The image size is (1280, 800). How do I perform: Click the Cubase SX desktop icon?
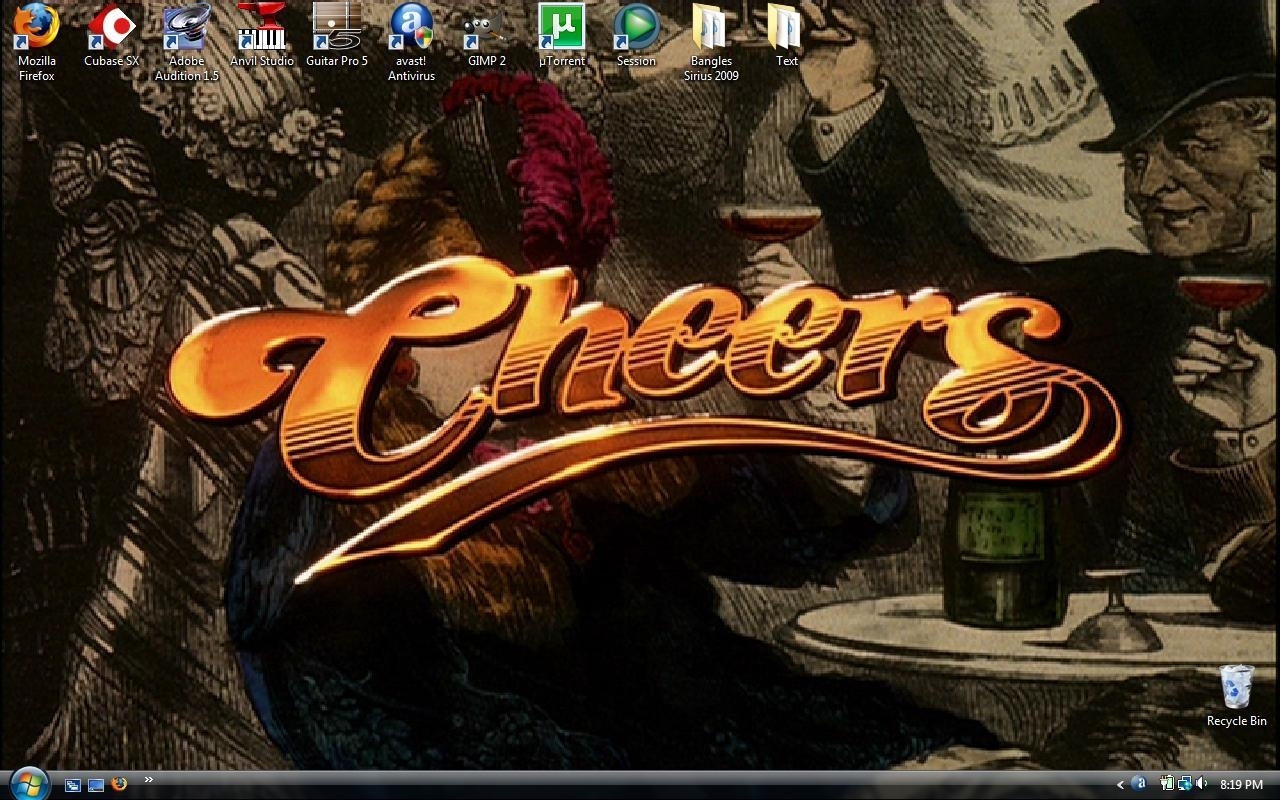[x=111, y=28]
